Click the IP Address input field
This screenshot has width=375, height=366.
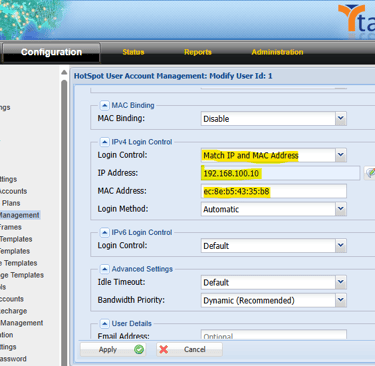(x=280, y=173)
